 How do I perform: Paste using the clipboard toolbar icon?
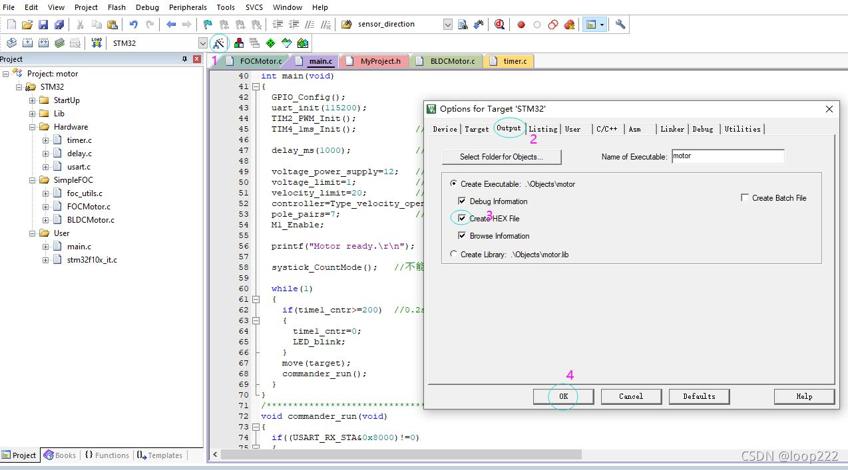click(112, 24)
